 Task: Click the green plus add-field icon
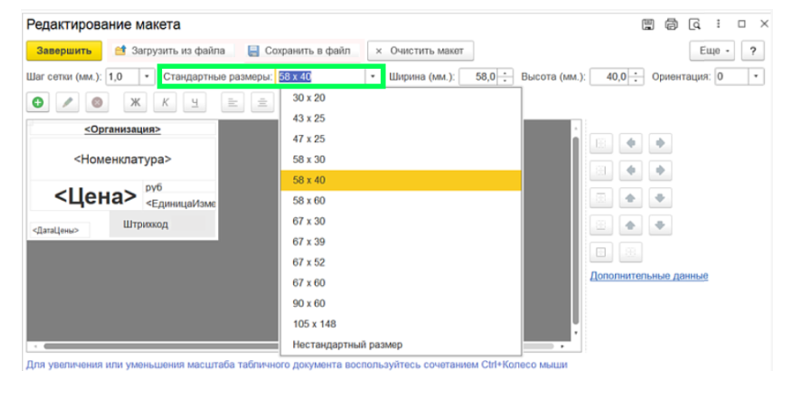(x=37, y=103)
